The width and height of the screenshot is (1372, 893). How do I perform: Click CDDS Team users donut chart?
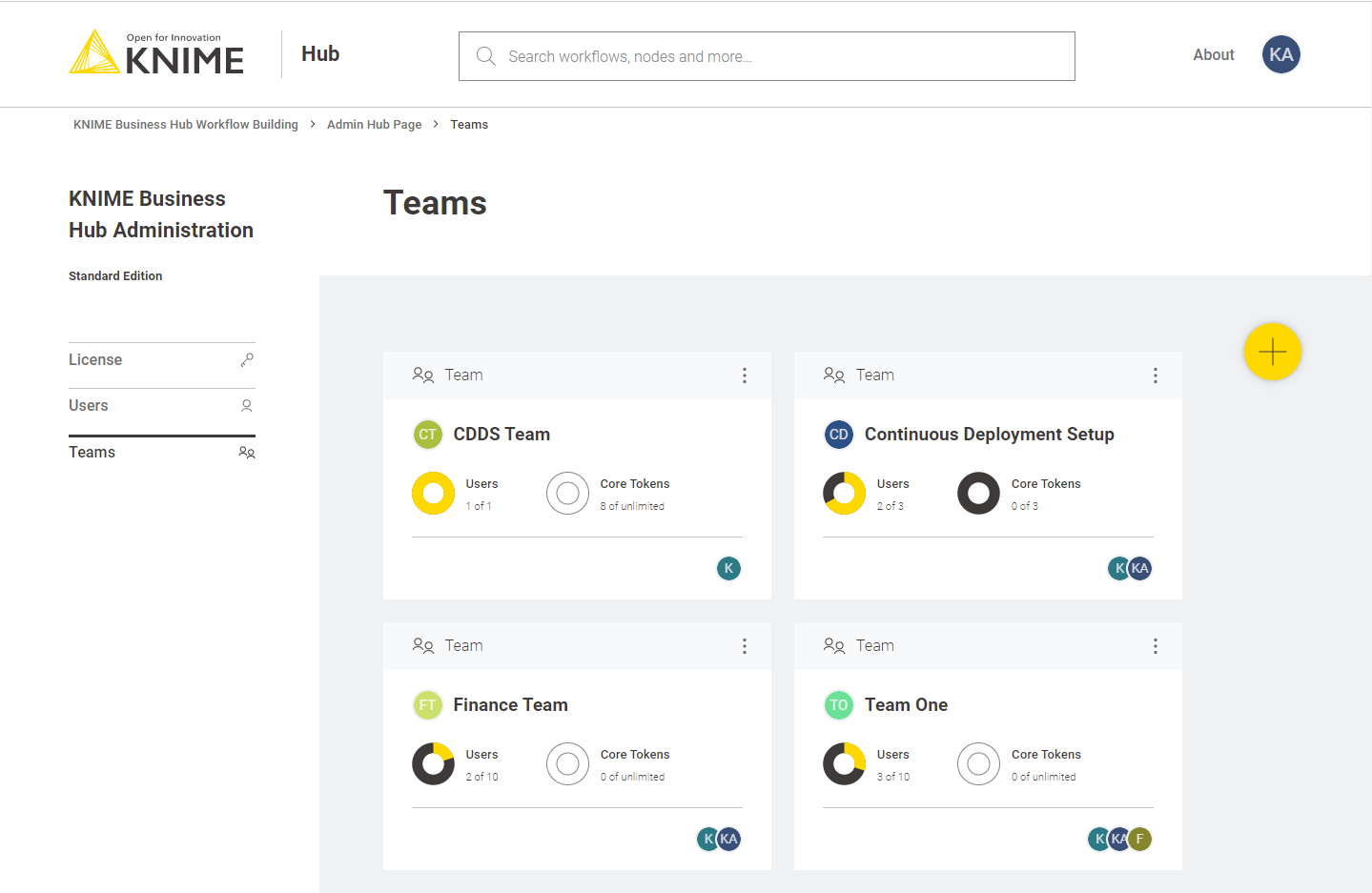coord(433,494)
